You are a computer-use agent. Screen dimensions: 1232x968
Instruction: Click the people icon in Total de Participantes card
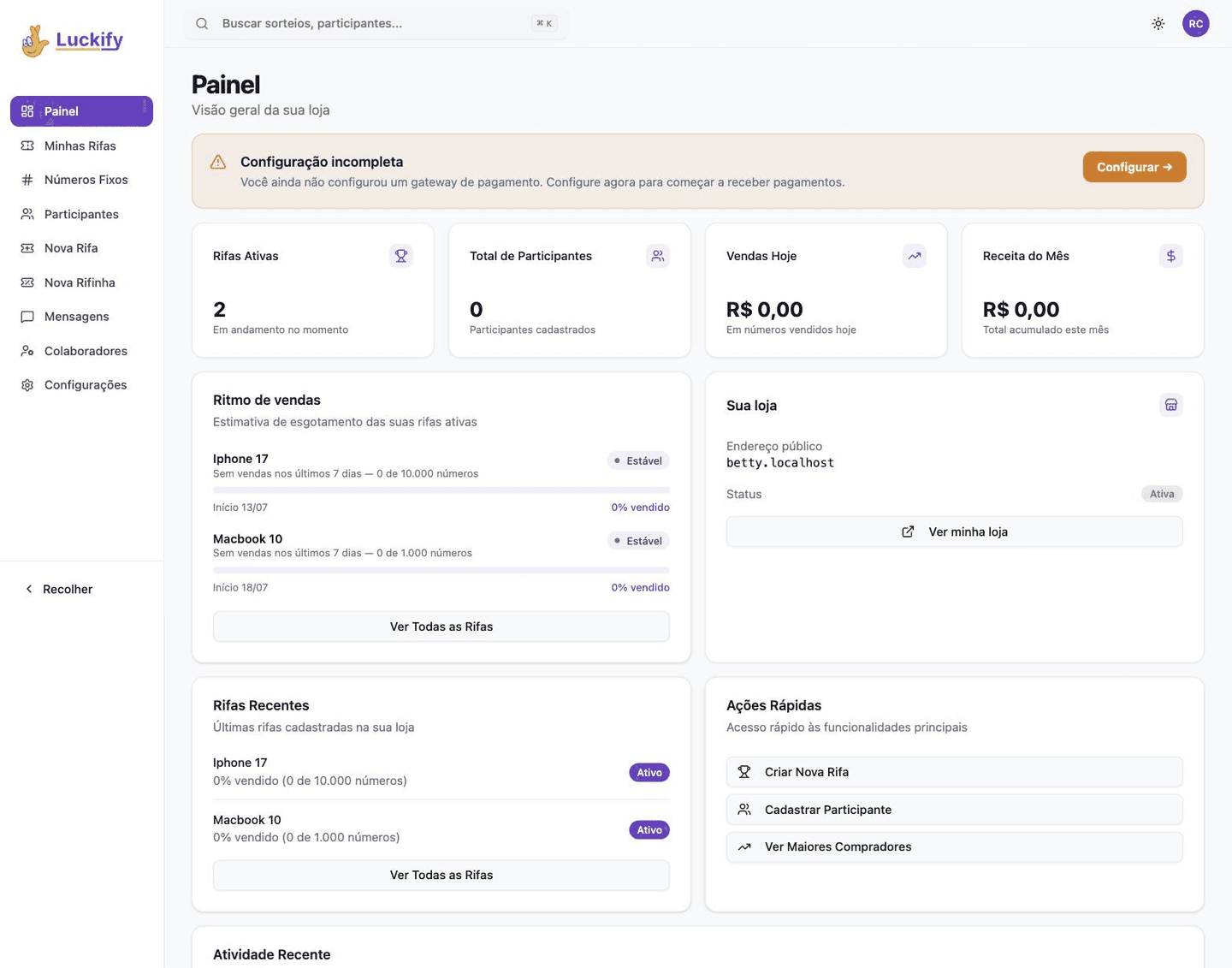pos(658,256)
